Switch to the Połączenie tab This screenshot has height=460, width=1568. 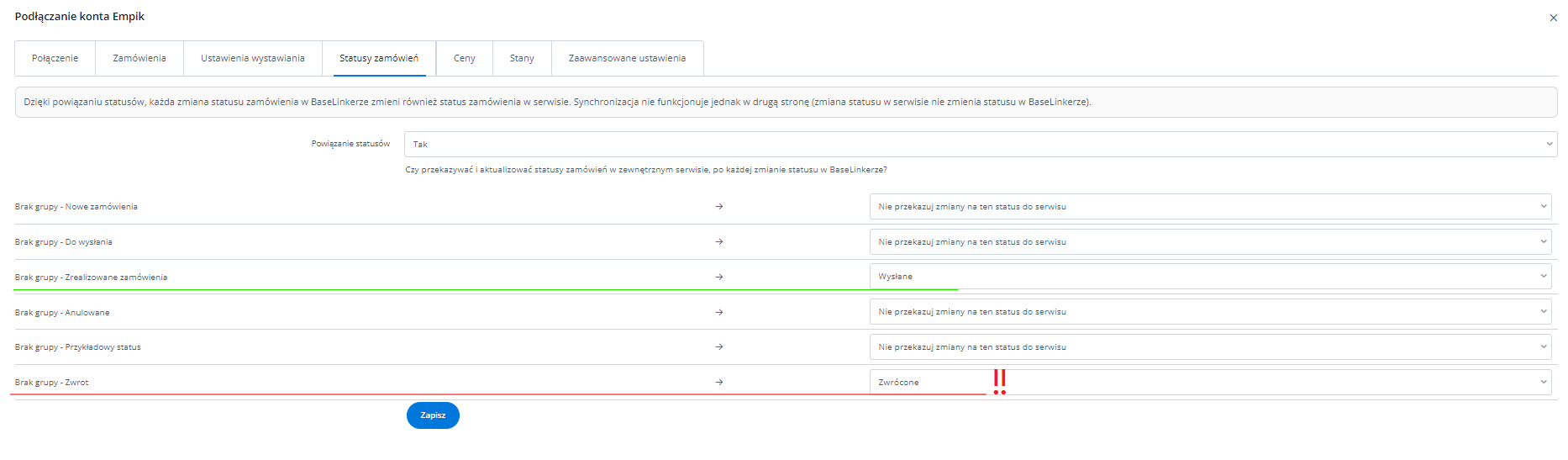(x=55, y=58)
